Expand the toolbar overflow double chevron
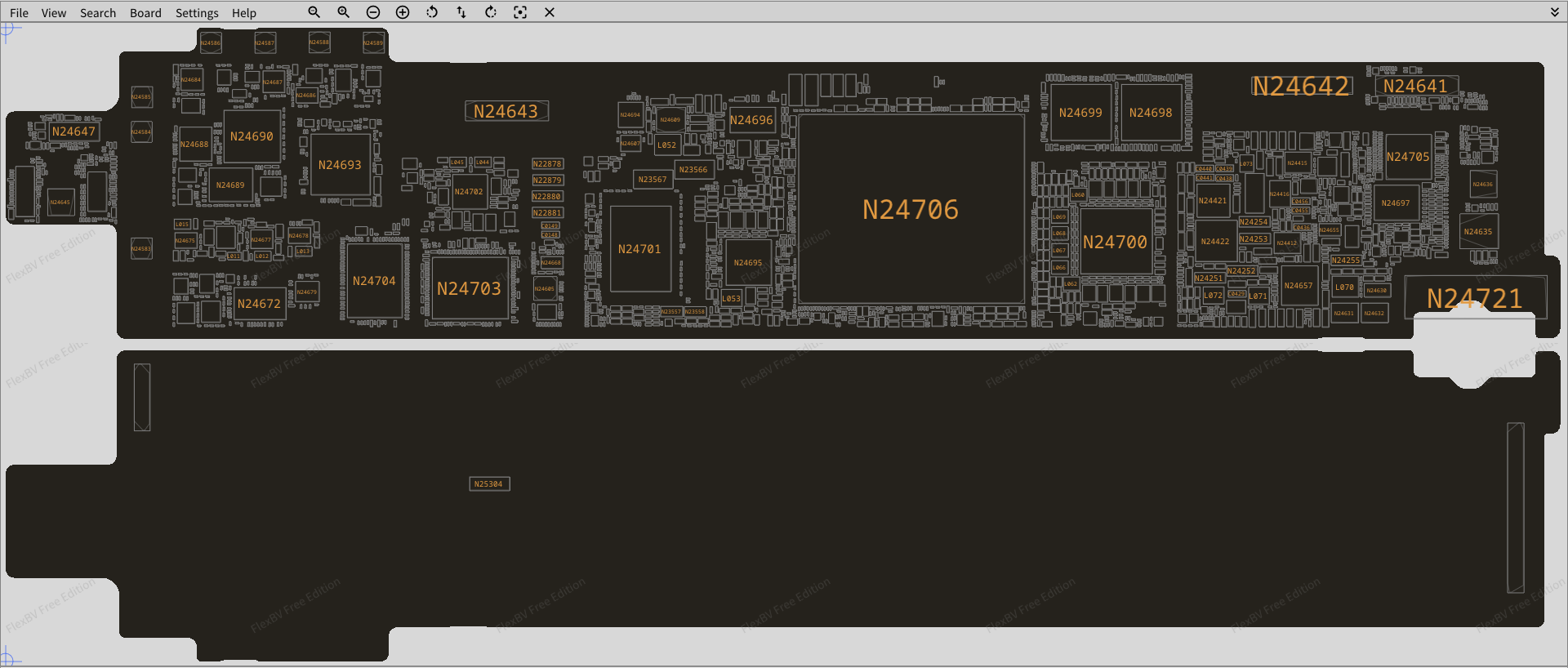 [x=1555, y=12]
